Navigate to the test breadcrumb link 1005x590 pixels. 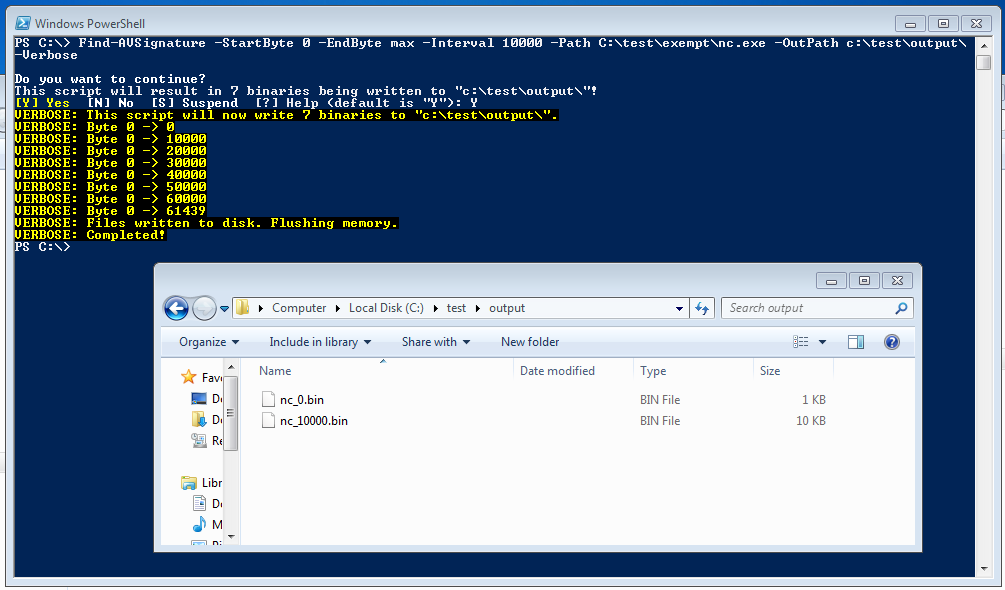tap(456, 308)
